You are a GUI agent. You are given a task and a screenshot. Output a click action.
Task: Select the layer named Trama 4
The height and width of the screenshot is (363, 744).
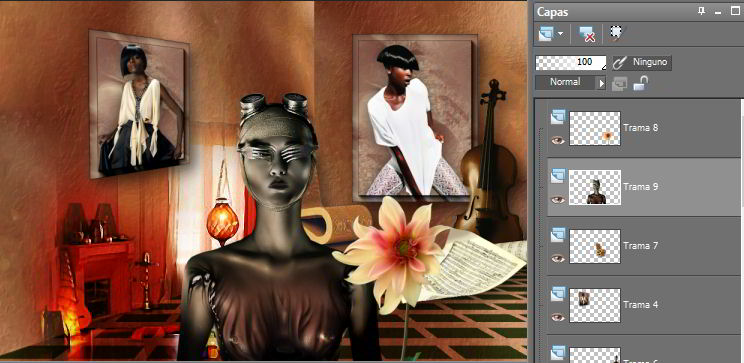641,304
